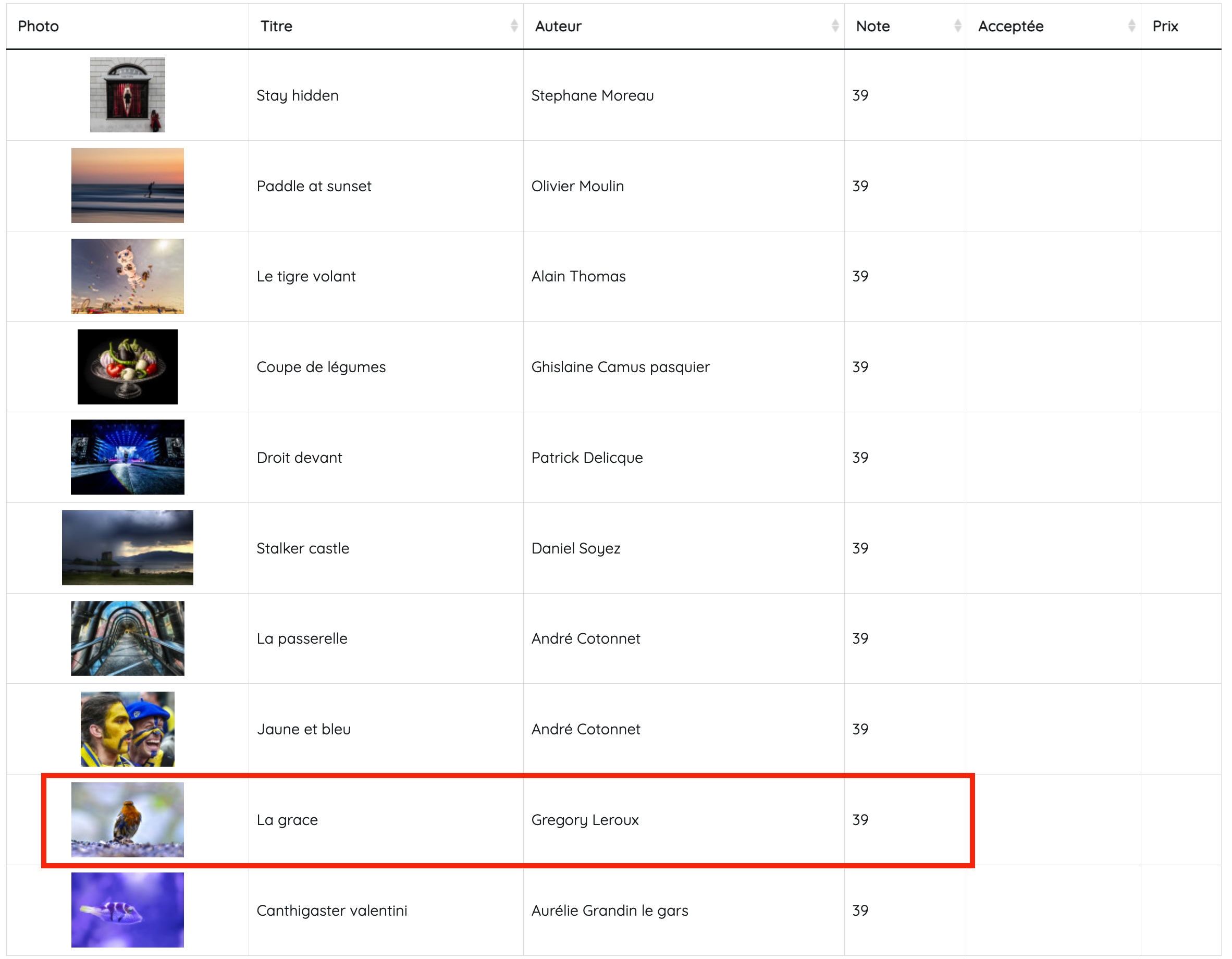Screen dimensions: 1232x959
Task: Open the Coupe de légumes thumbnail
Action: 128,367
